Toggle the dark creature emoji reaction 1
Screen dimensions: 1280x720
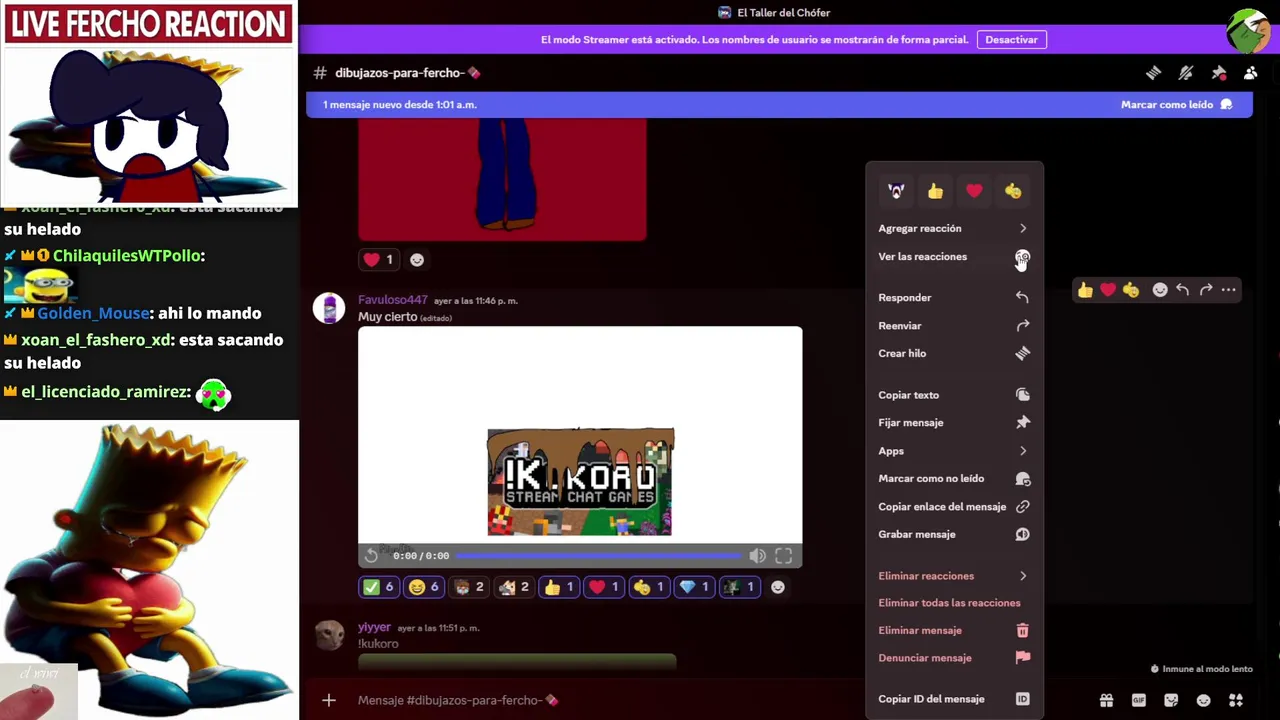tap(739, 587)
